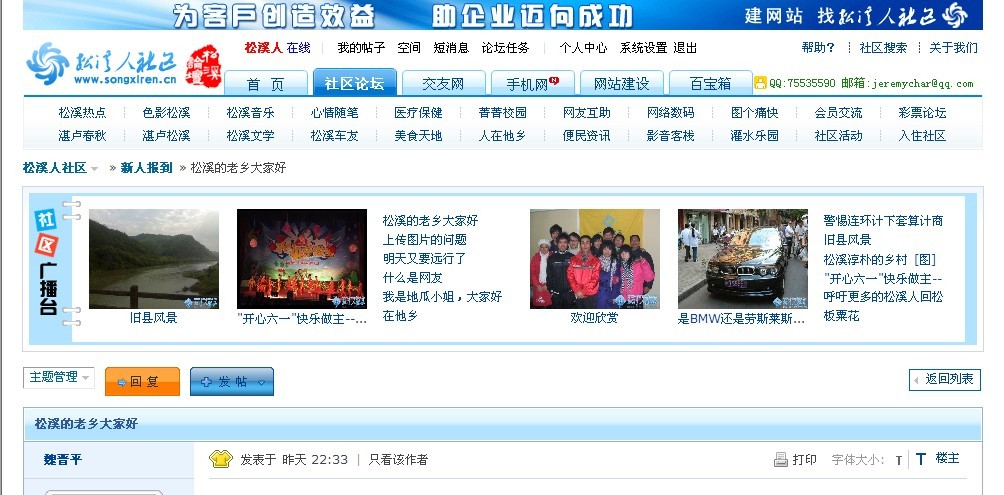The height and width of the screenshot is (495, 1004).
Task: Open the 帮助? link
Action: coord(818,47)
